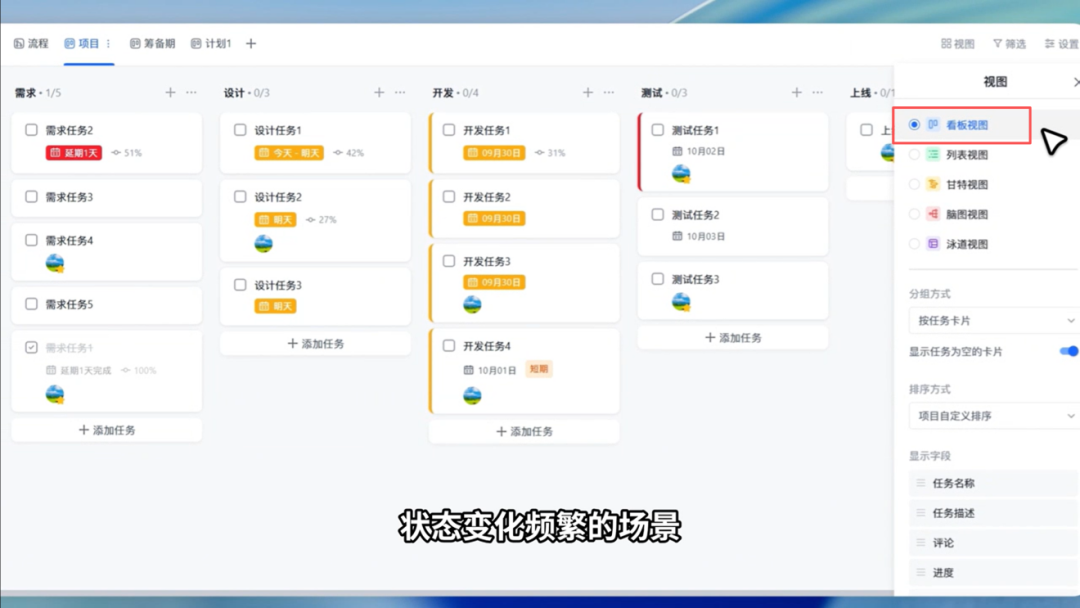This screenshot has height=608, width=1080.
Task: Click 添加任务 in 需求 column
Action: 107,430
